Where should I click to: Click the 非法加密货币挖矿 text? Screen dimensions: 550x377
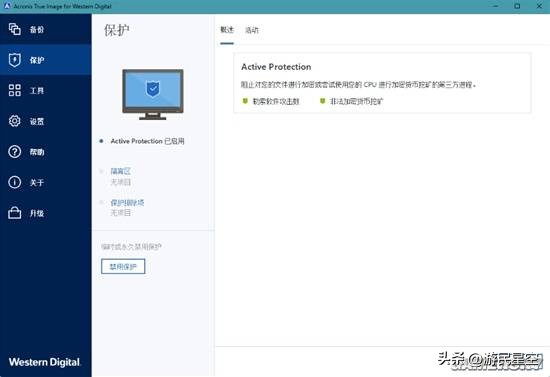click(357, 101)
